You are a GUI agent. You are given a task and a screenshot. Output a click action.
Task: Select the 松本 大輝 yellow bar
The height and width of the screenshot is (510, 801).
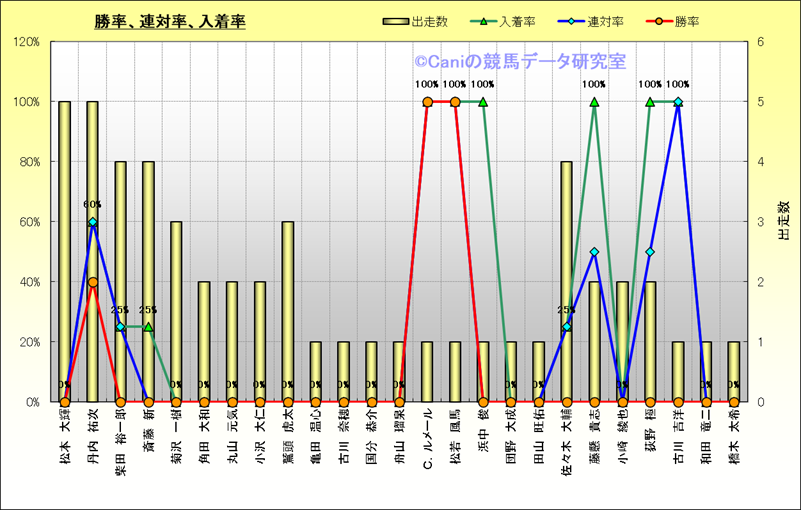[65, 250]
